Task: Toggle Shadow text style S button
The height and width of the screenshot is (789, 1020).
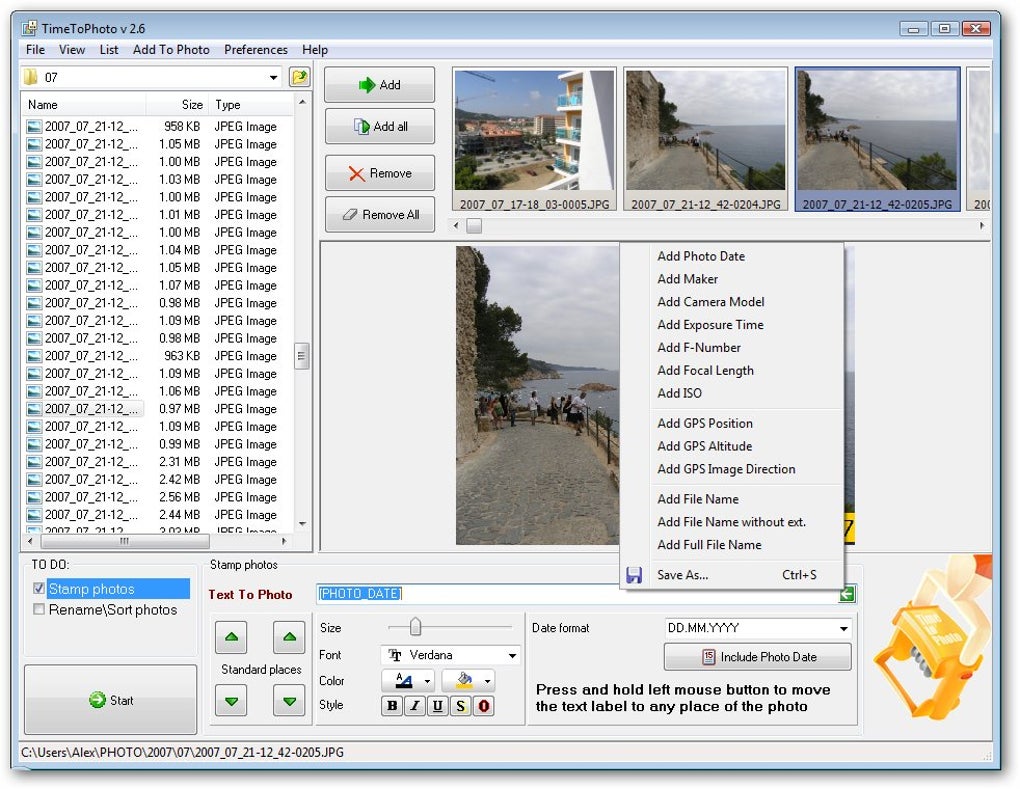Action: click(461, 706)
